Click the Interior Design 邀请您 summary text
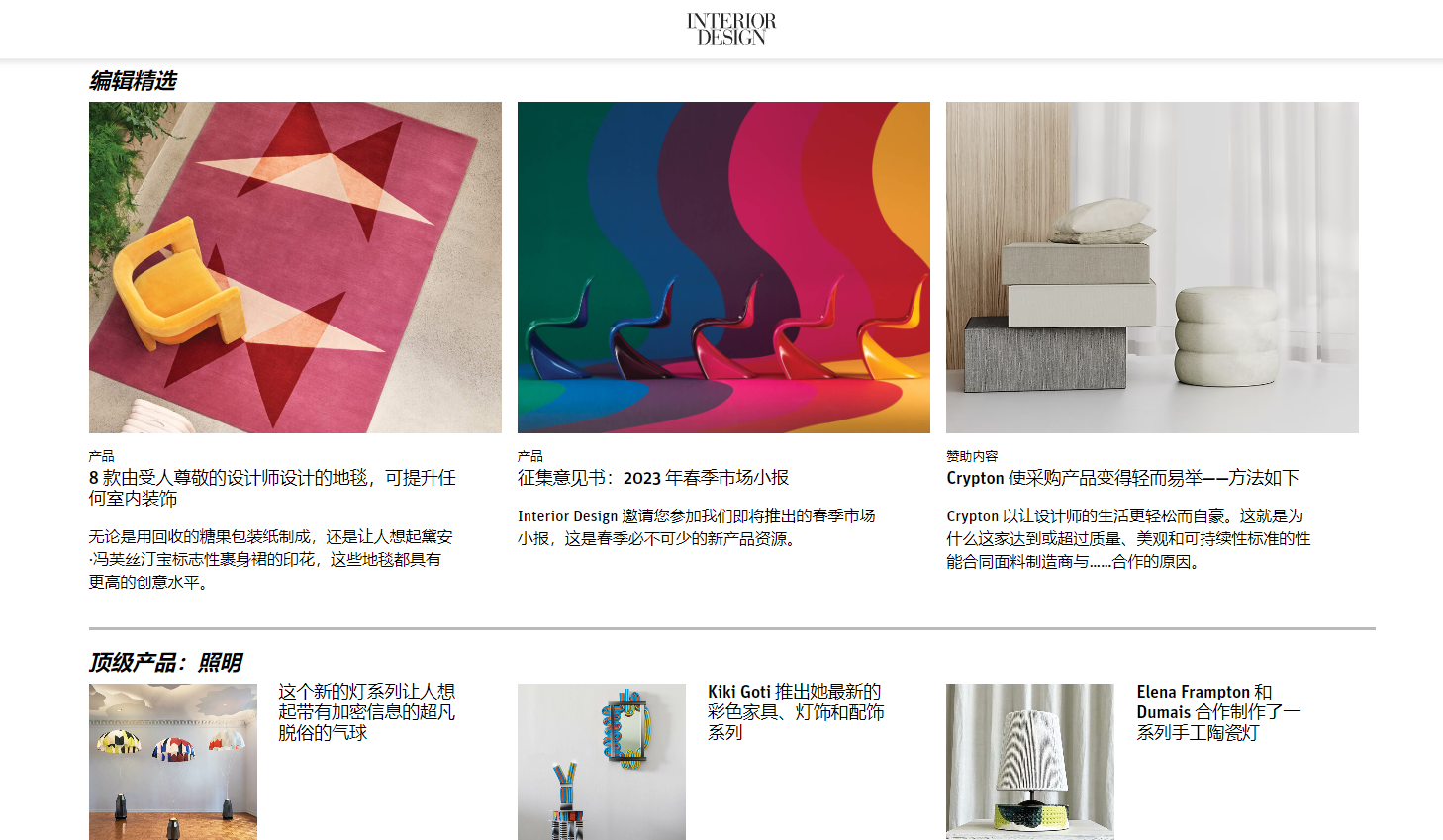1443x840 pixels. (x=696, y=527)
